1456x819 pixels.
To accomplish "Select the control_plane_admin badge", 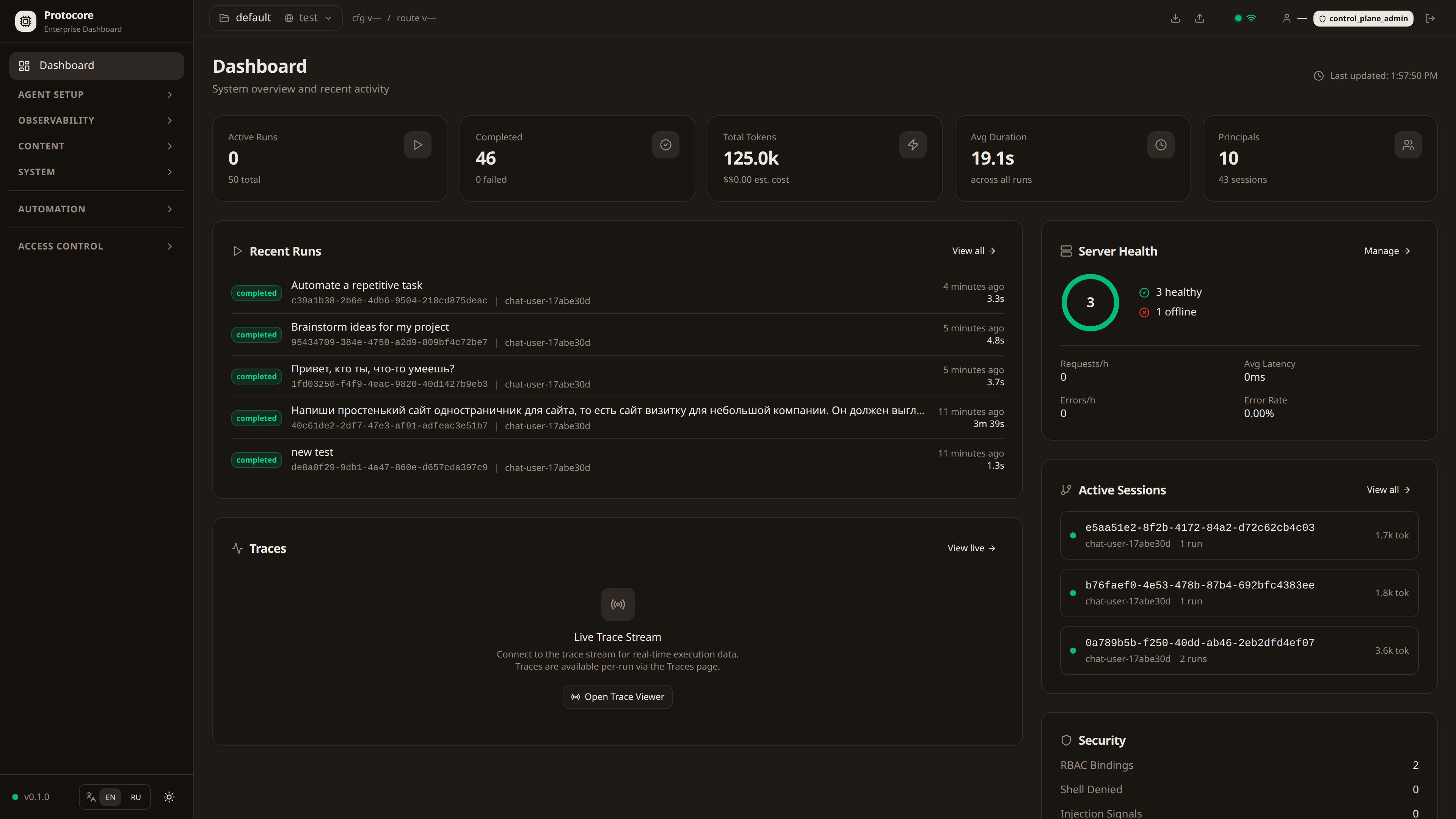I will pos(1363,18).
